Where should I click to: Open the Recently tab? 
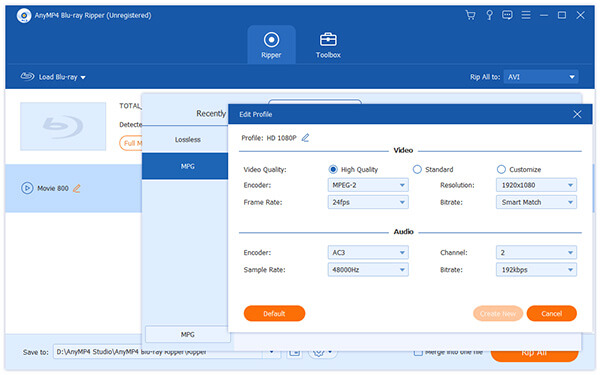pyautogui.click(x=211, y=114)
